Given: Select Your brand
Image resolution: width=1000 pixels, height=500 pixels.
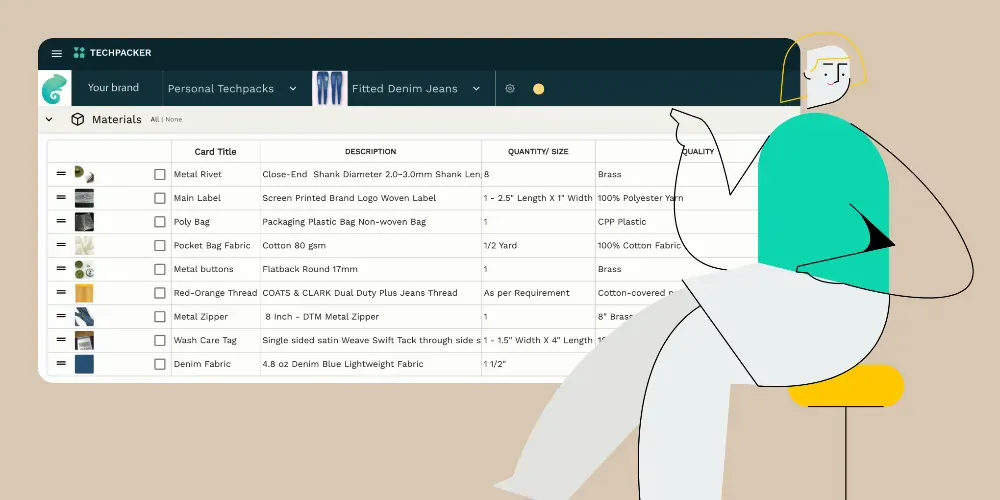Looking at the screenshot, I should coord(113,88).
